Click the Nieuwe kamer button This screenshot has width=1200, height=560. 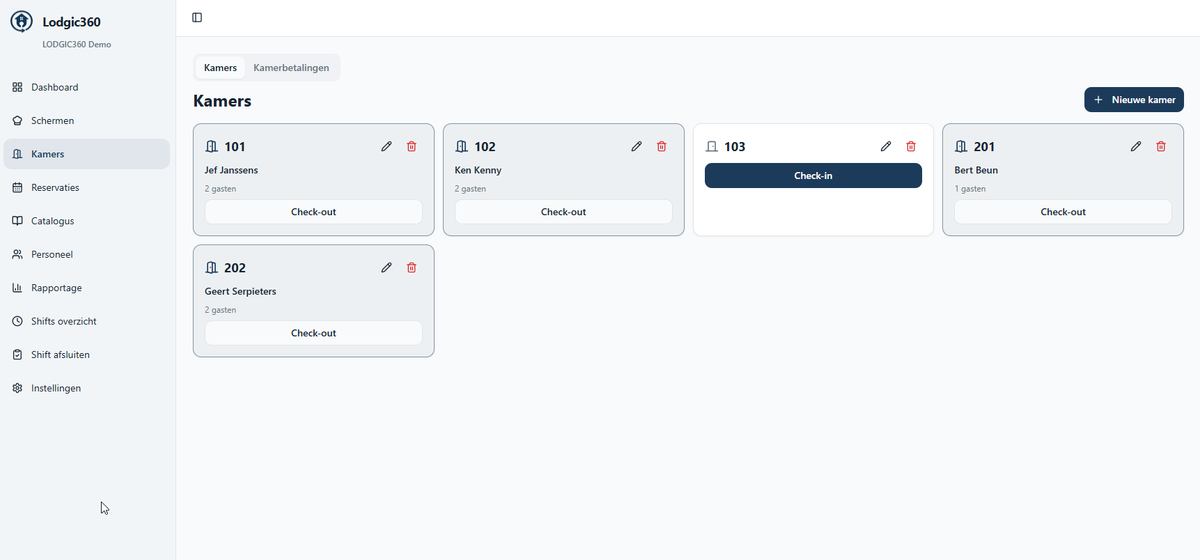coord(1134,100)
